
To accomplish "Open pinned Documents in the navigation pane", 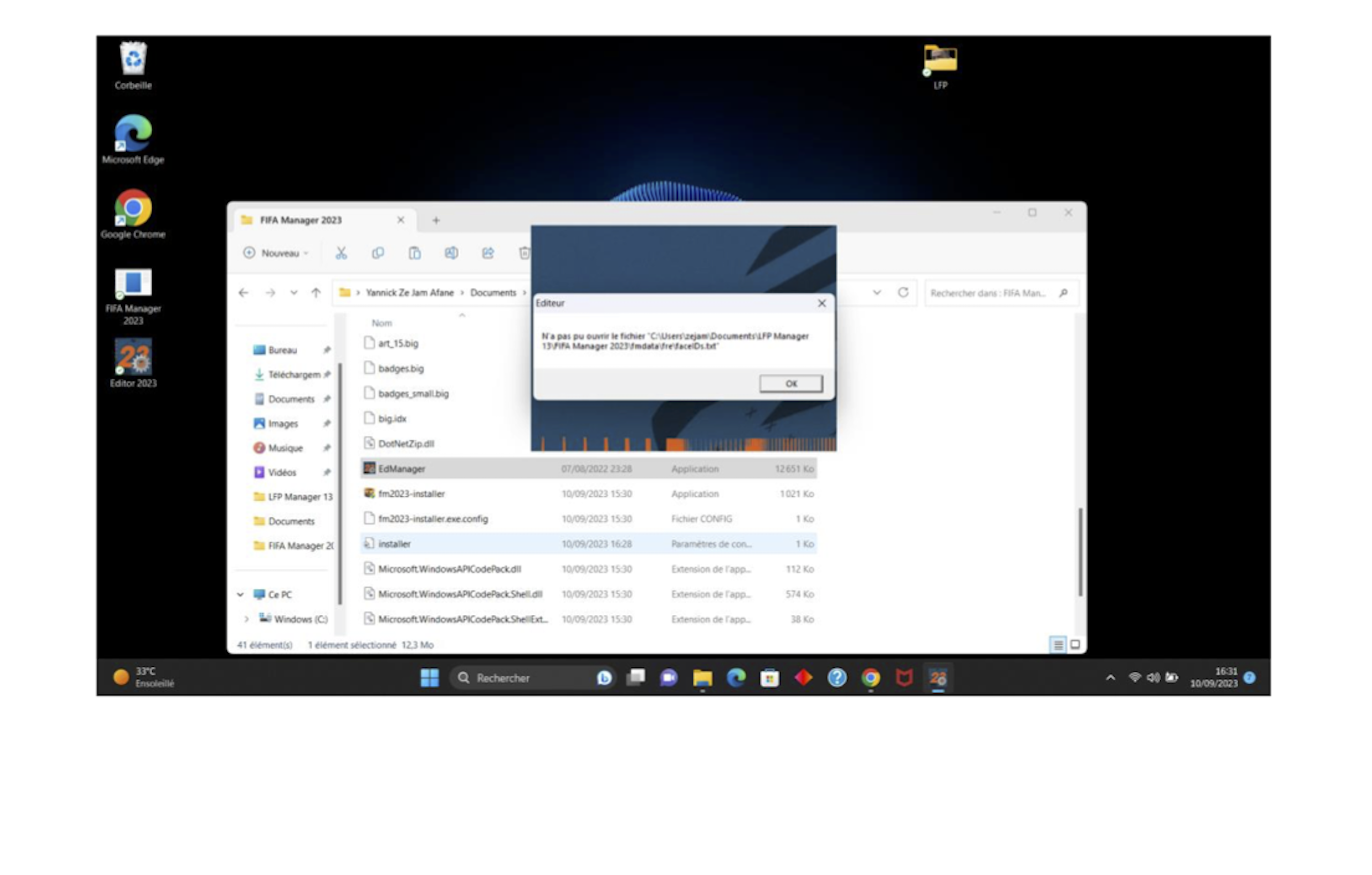I will click(x=291, y=399).
